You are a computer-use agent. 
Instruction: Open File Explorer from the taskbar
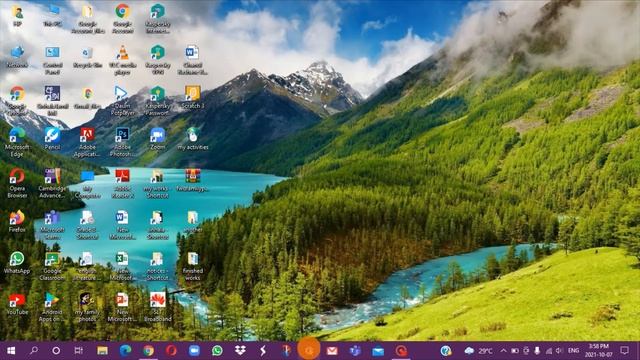(x=102, y=351)
